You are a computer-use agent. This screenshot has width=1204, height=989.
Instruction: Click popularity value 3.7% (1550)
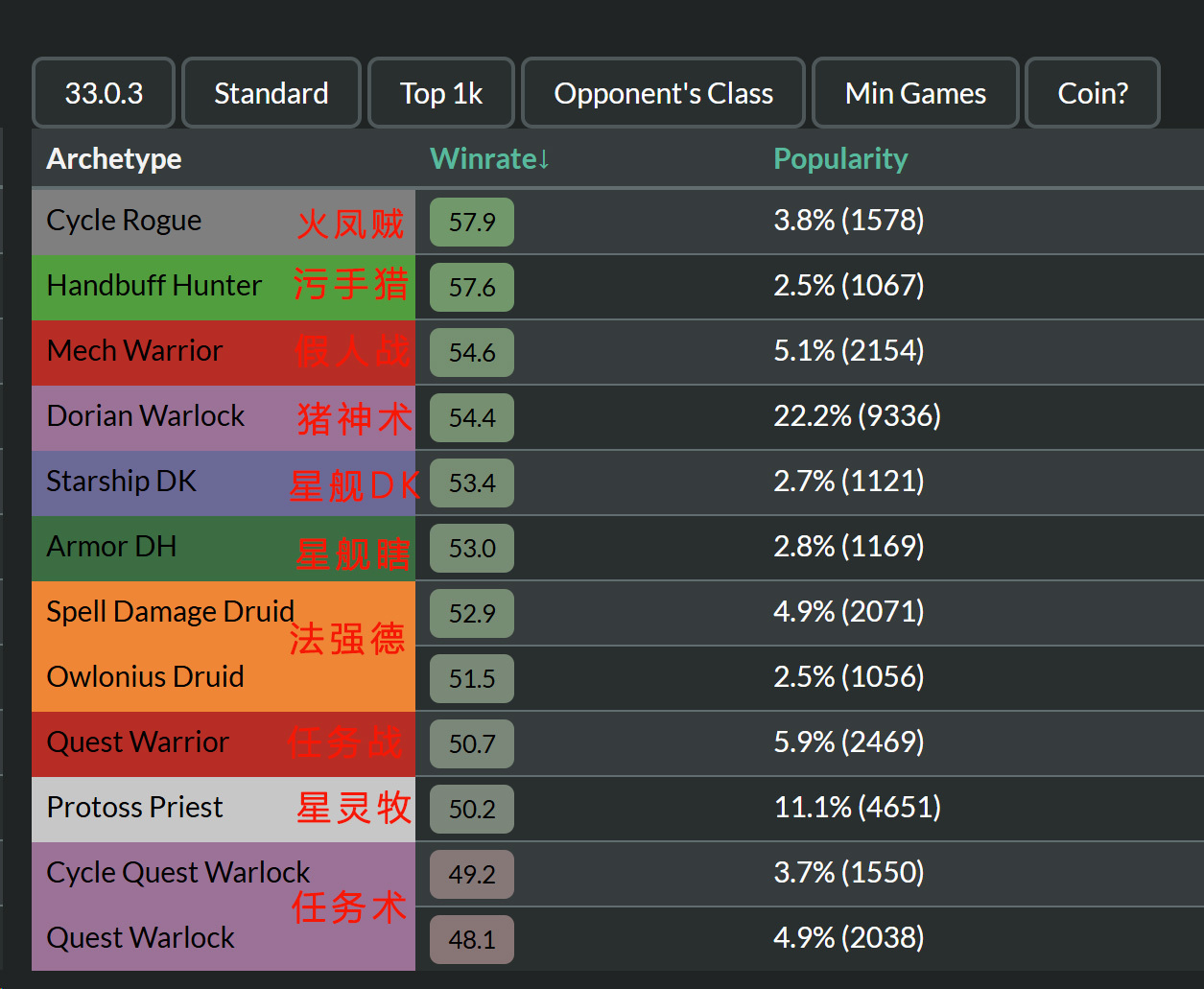pyautogui.click(x=849, y=873)
